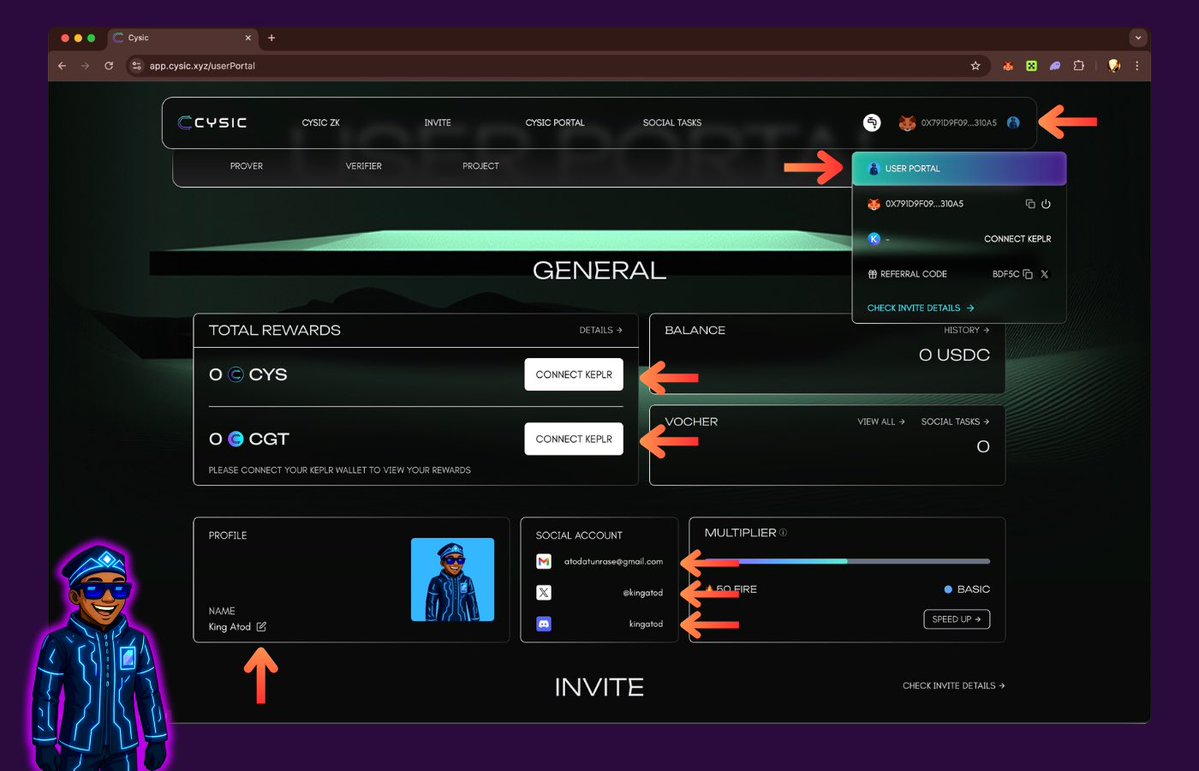Open the CYSIC PORTAL nav item
Screen dimensions: 1199x771
click(x=554, y=122)
